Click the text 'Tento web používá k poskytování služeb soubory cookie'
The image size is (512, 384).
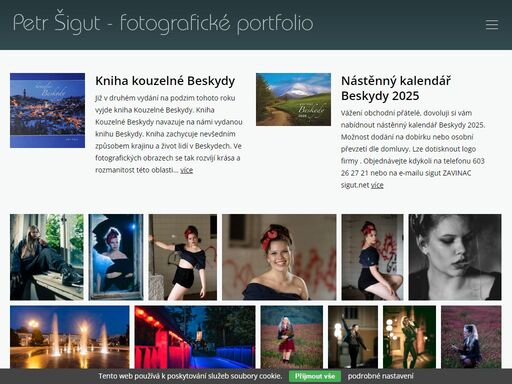(190, 376)
